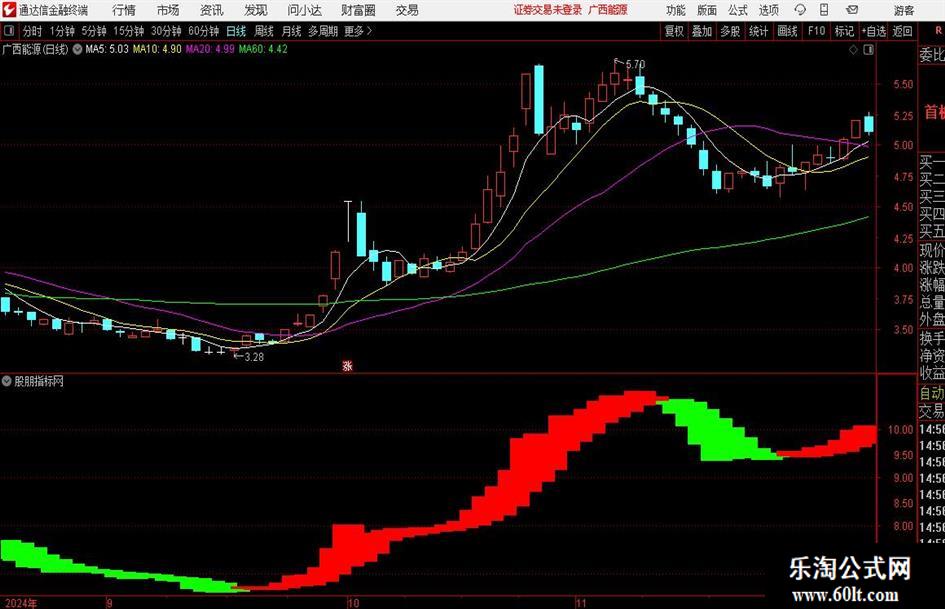
Task: Click the MA60: 4.42 indicator label
Action: click(263, 49)
